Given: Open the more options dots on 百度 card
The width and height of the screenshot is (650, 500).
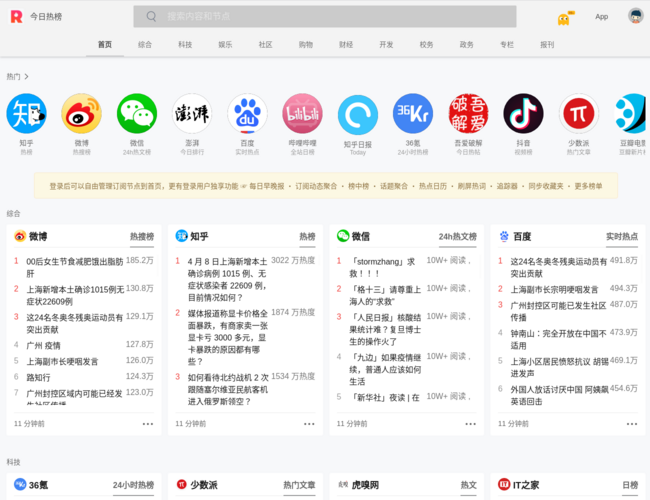Looking at the screenshot, I should coord(632,424).
